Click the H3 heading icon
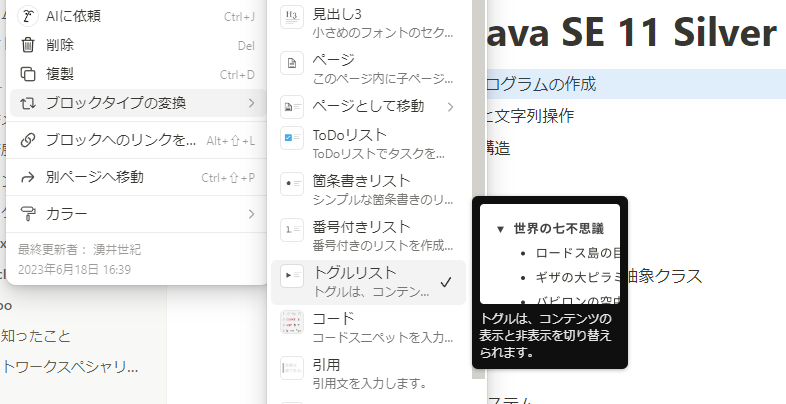The width and height of the screenshot is (786, 404). click(292, 17)
